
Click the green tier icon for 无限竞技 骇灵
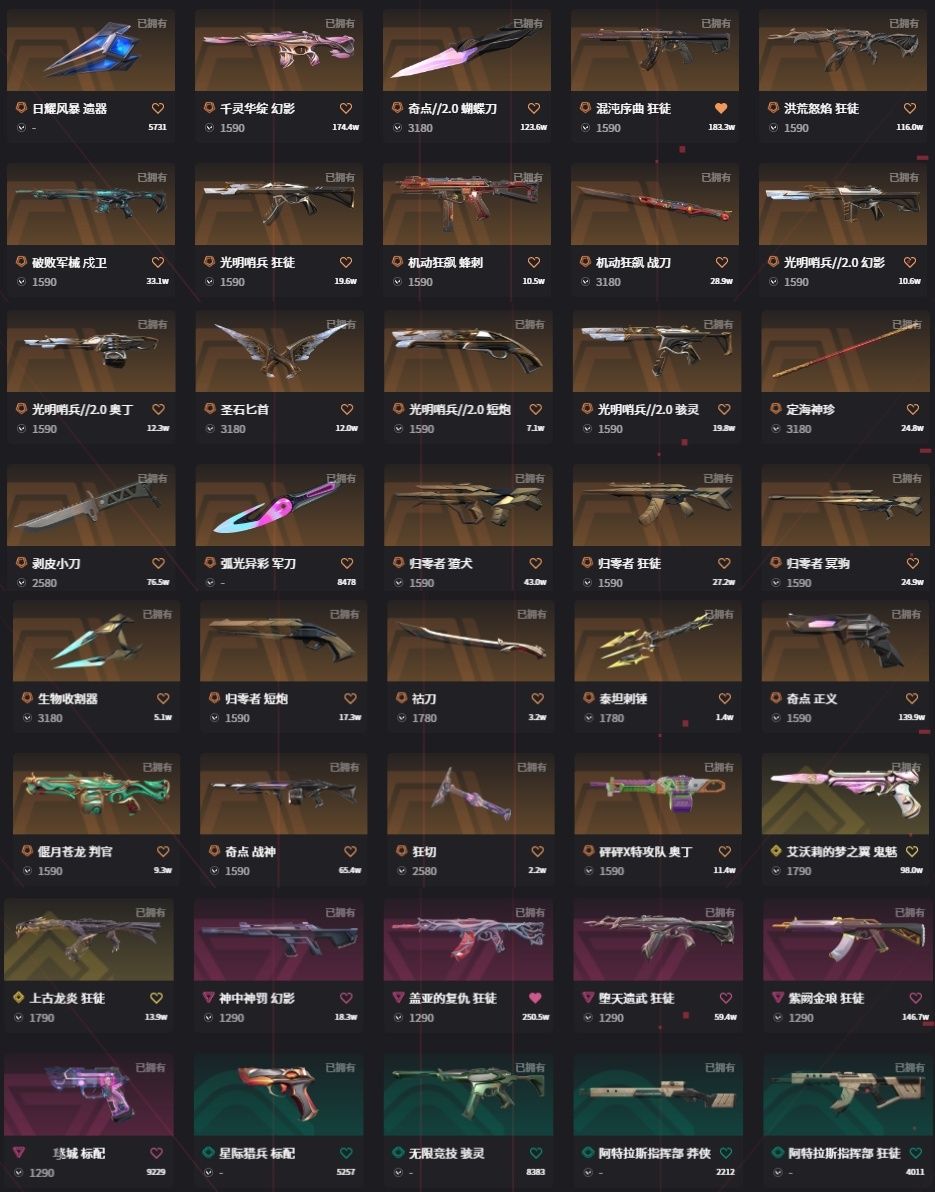(398, 1152)
